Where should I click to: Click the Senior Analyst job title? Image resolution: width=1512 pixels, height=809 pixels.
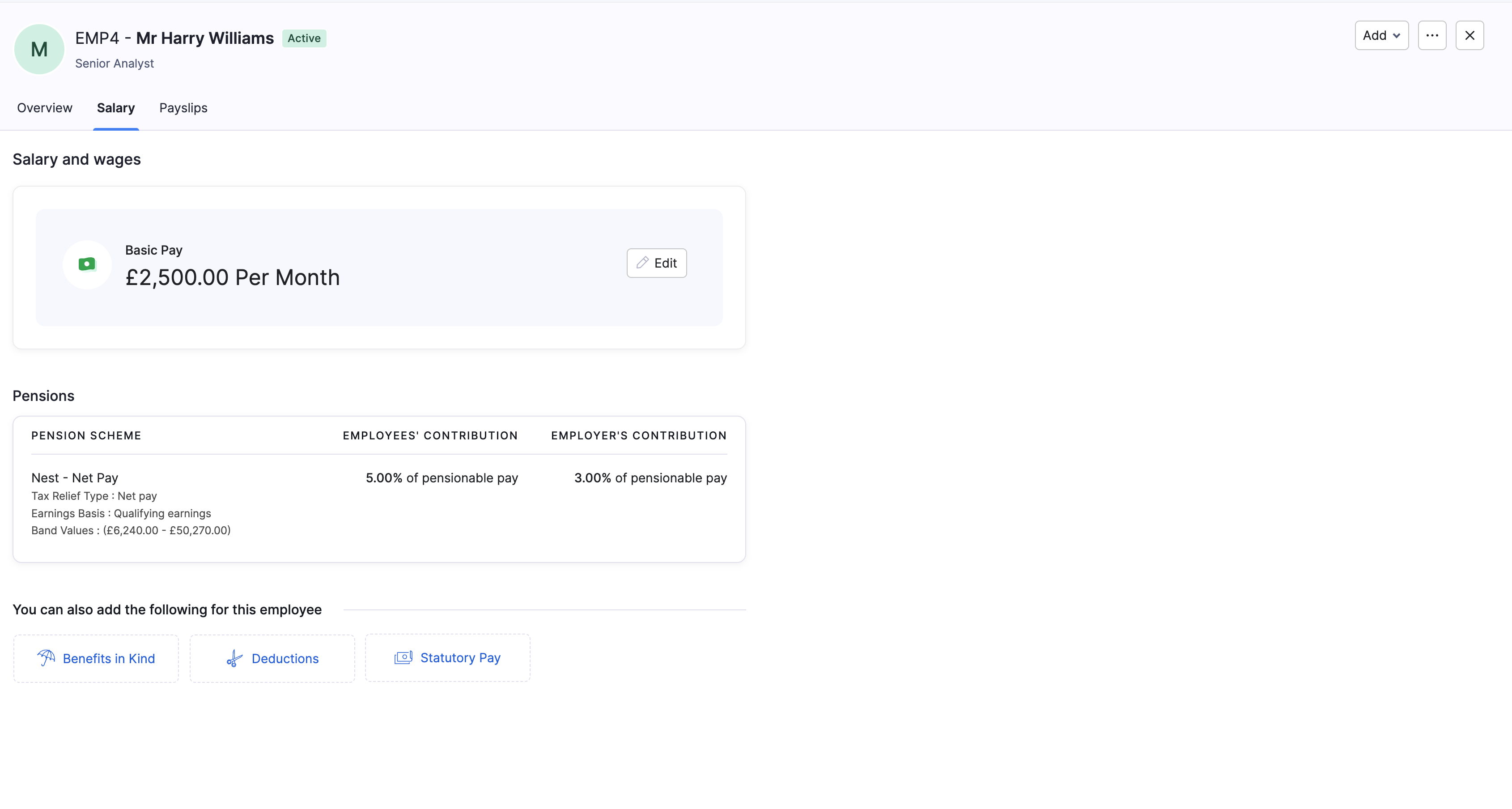(x=115, y=64)
